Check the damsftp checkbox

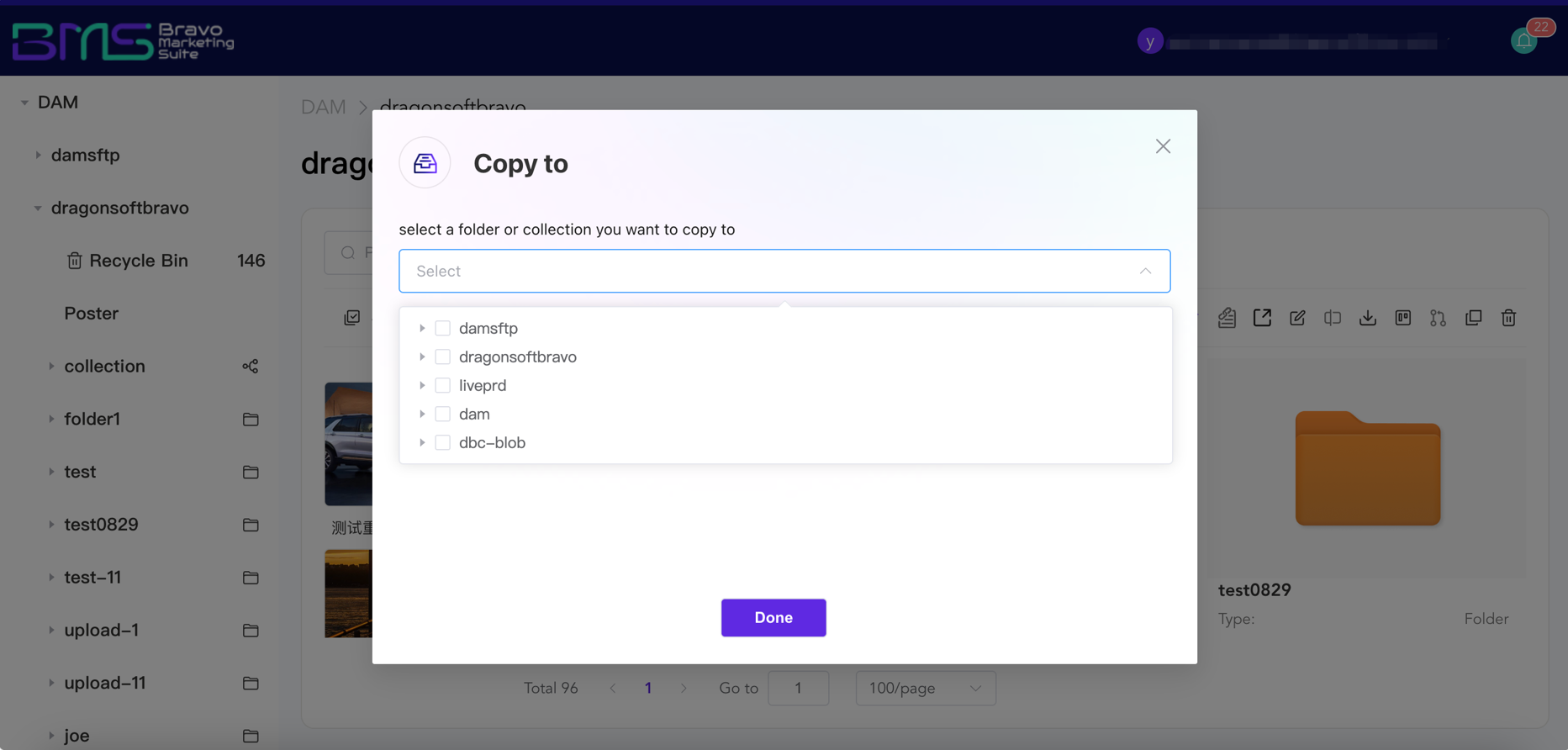[442, 329]
